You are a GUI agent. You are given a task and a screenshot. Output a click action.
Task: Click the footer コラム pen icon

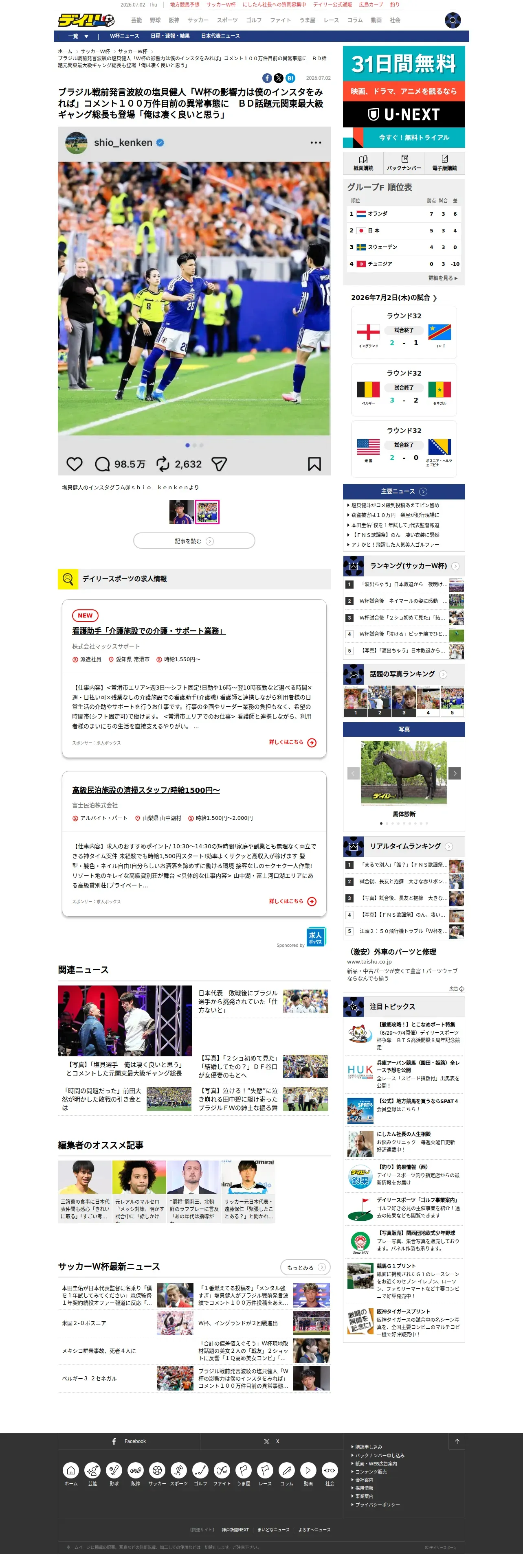coord(287,1470)
